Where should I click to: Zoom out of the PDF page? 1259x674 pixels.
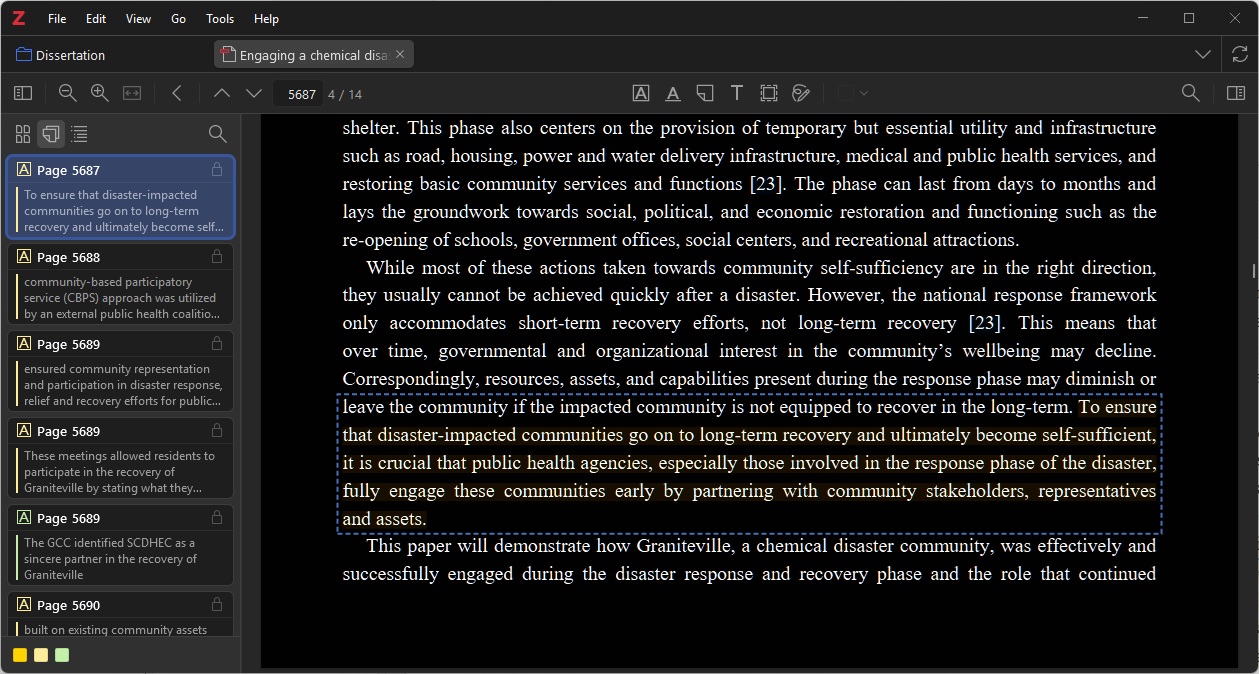pos(68,93)
